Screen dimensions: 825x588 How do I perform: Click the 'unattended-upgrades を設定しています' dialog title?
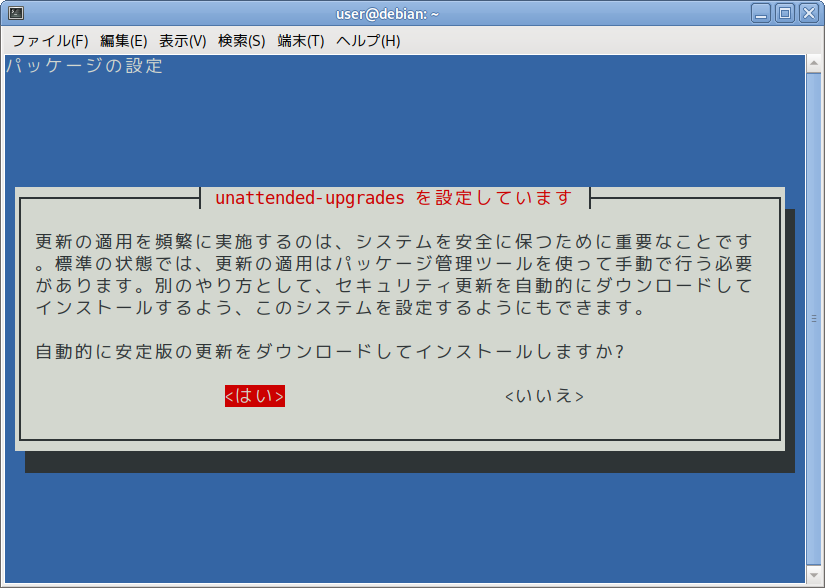click(x=394, y=198)
